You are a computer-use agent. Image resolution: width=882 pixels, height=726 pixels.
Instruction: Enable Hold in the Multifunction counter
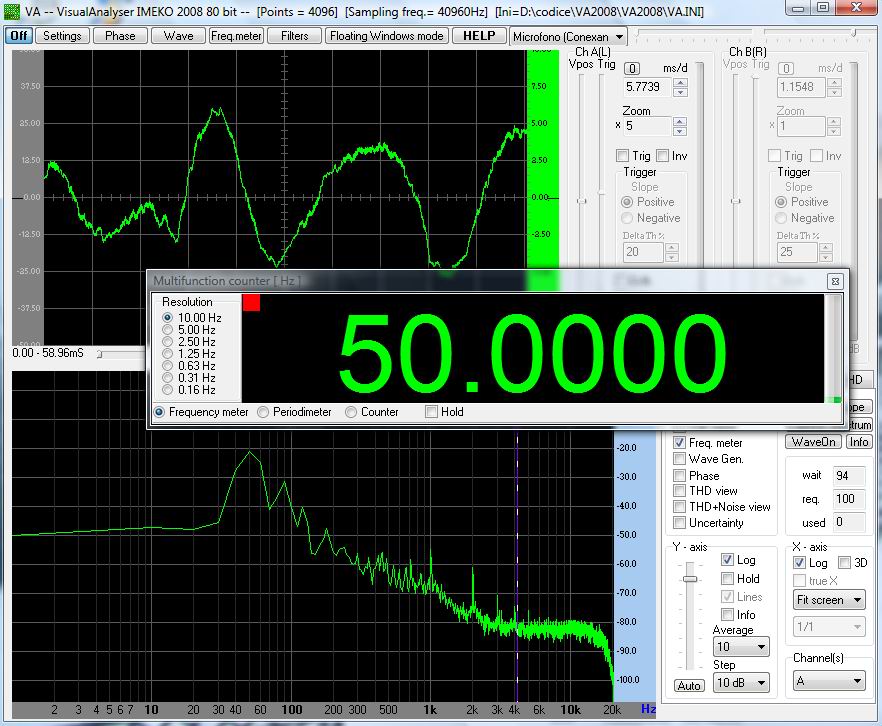coord(429,412)
